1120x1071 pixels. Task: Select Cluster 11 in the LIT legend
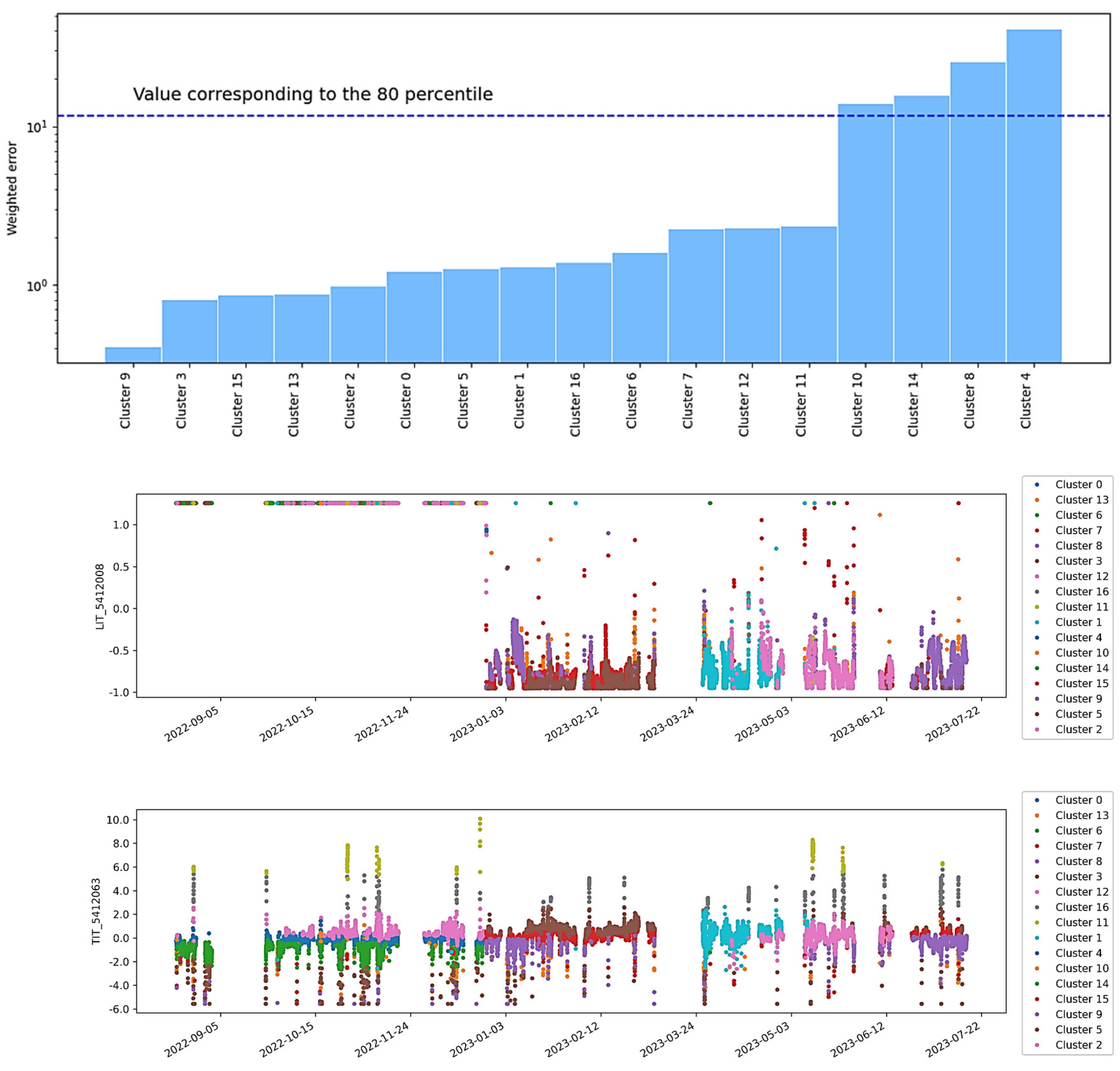point(1081,607)
